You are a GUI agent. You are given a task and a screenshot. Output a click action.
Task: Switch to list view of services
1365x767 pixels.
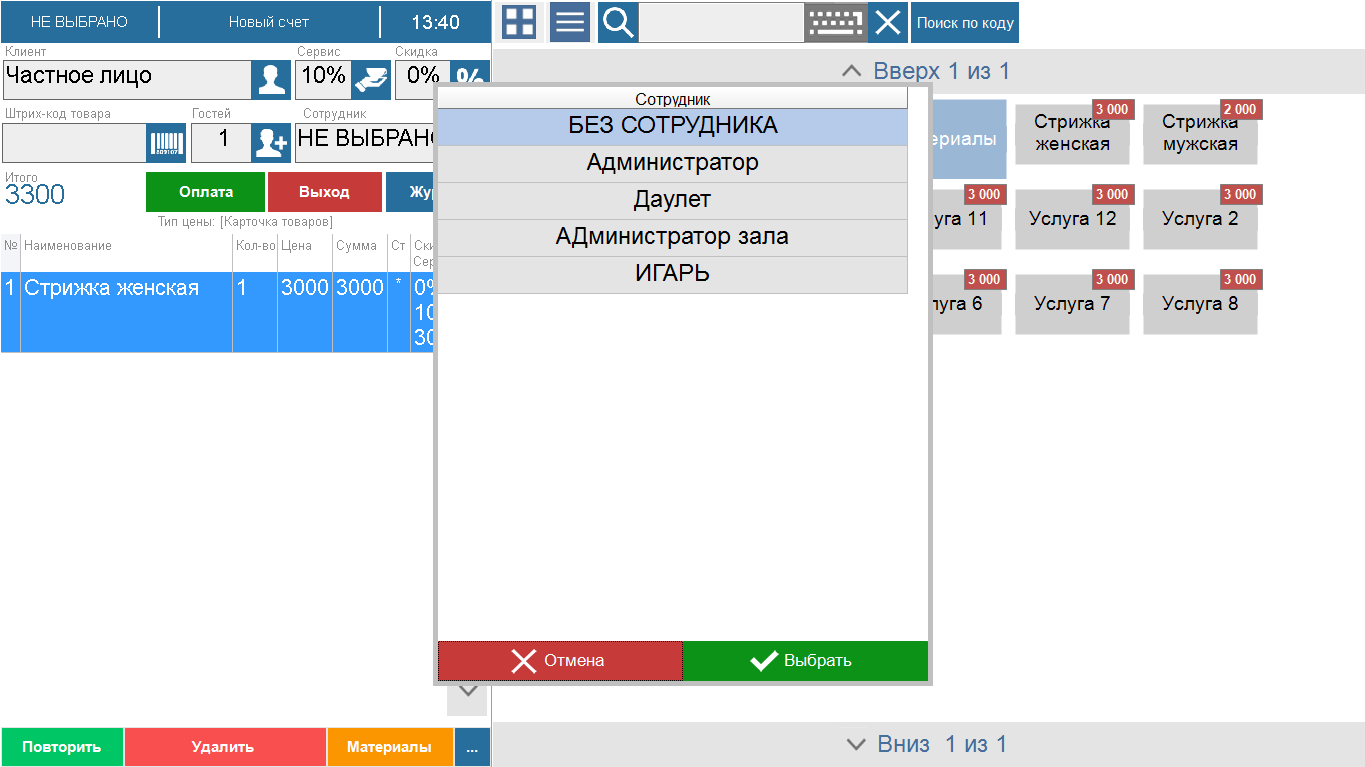click(x=569, y=22)
